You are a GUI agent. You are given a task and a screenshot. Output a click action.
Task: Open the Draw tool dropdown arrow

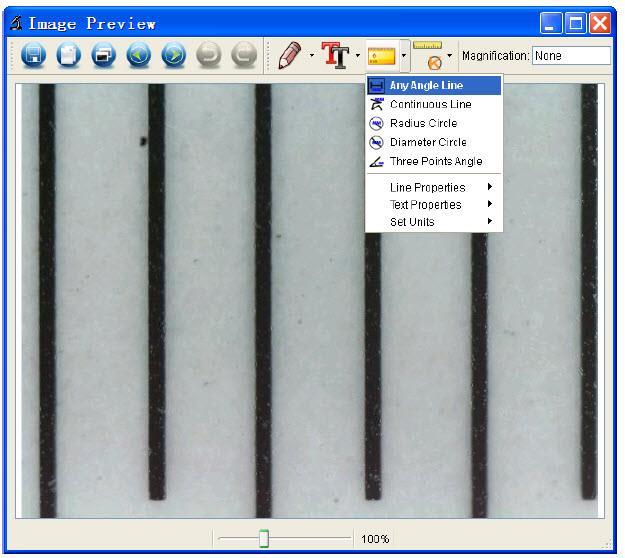click(312, 55)
